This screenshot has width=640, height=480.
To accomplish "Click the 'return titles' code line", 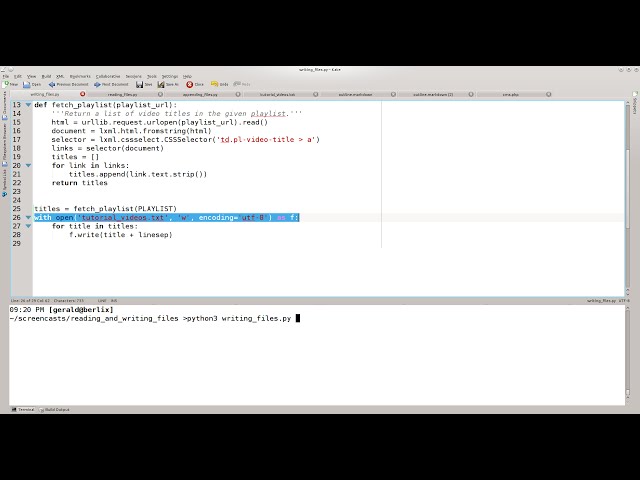I will [80, 183].
